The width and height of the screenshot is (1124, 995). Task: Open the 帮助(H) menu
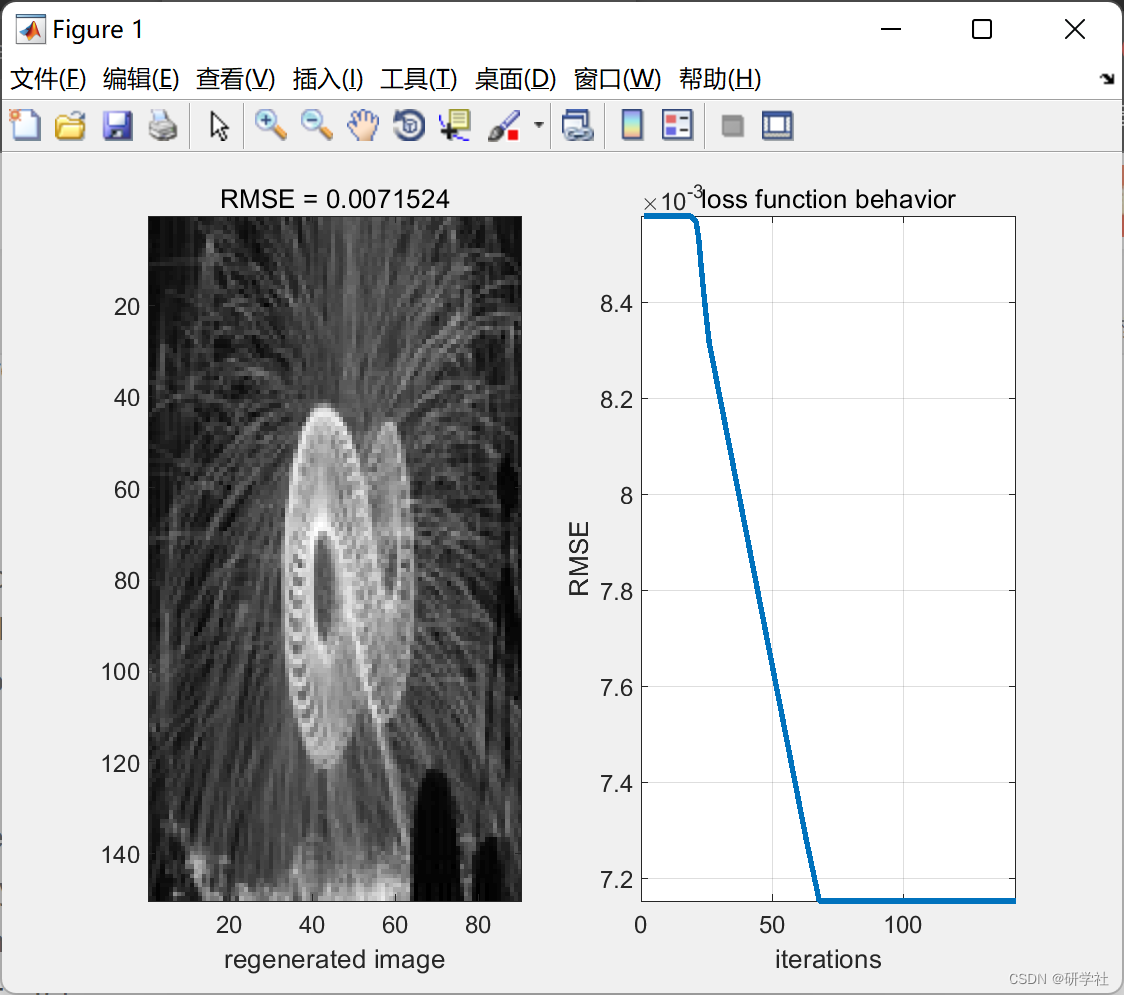tap(720, 79)
